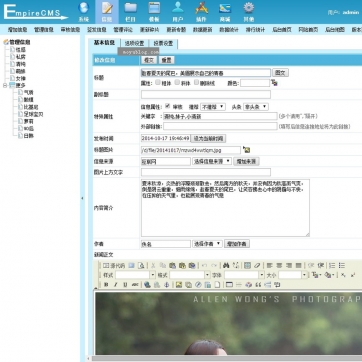
Task: Click the 图文 button beside the title
Action: [280, 73]
